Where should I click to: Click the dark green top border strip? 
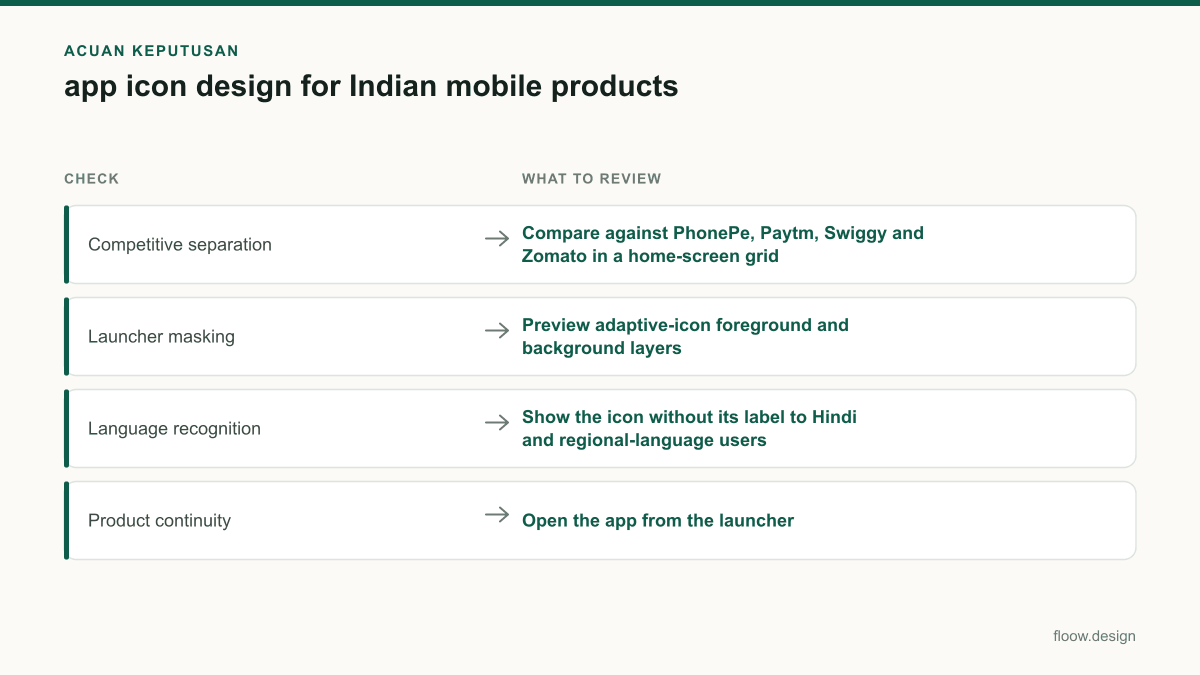click(600, 2)
